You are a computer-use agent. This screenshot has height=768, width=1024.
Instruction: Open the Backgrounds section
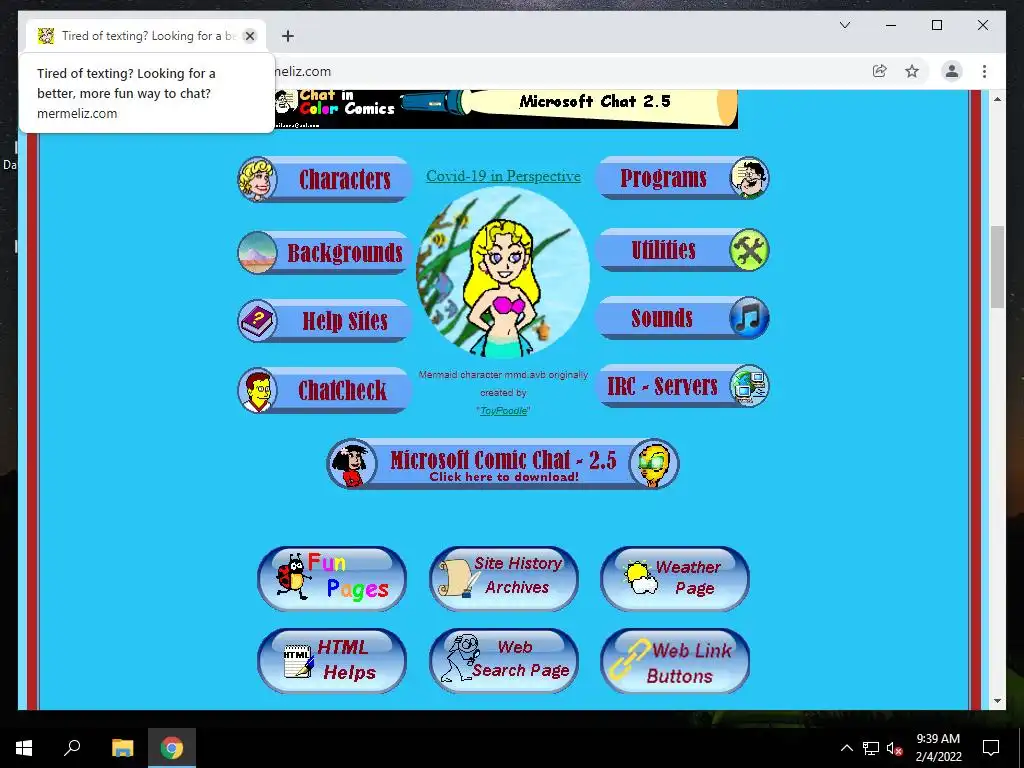(x=325, y=252)
